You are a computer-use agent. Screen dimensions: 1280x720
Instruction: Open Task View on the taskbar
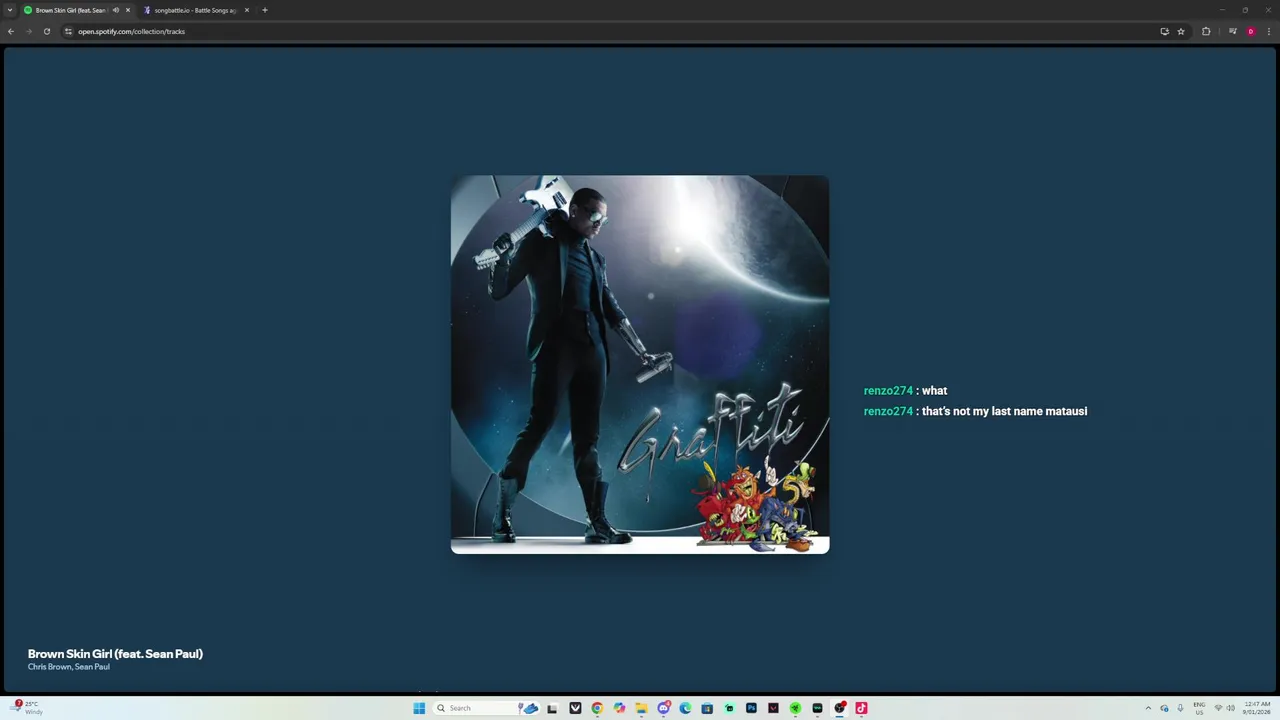coord(552,708)
